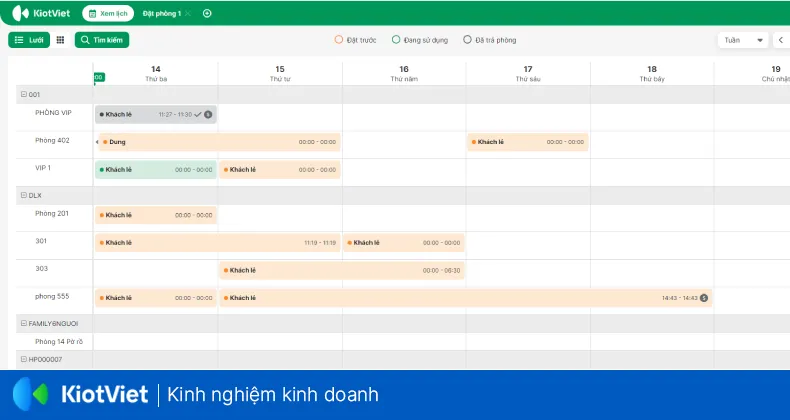Click the checkmark icon on PHÒNG VIP booking
This screenshot has width=790, height=420.
click(x=198, y=114)
